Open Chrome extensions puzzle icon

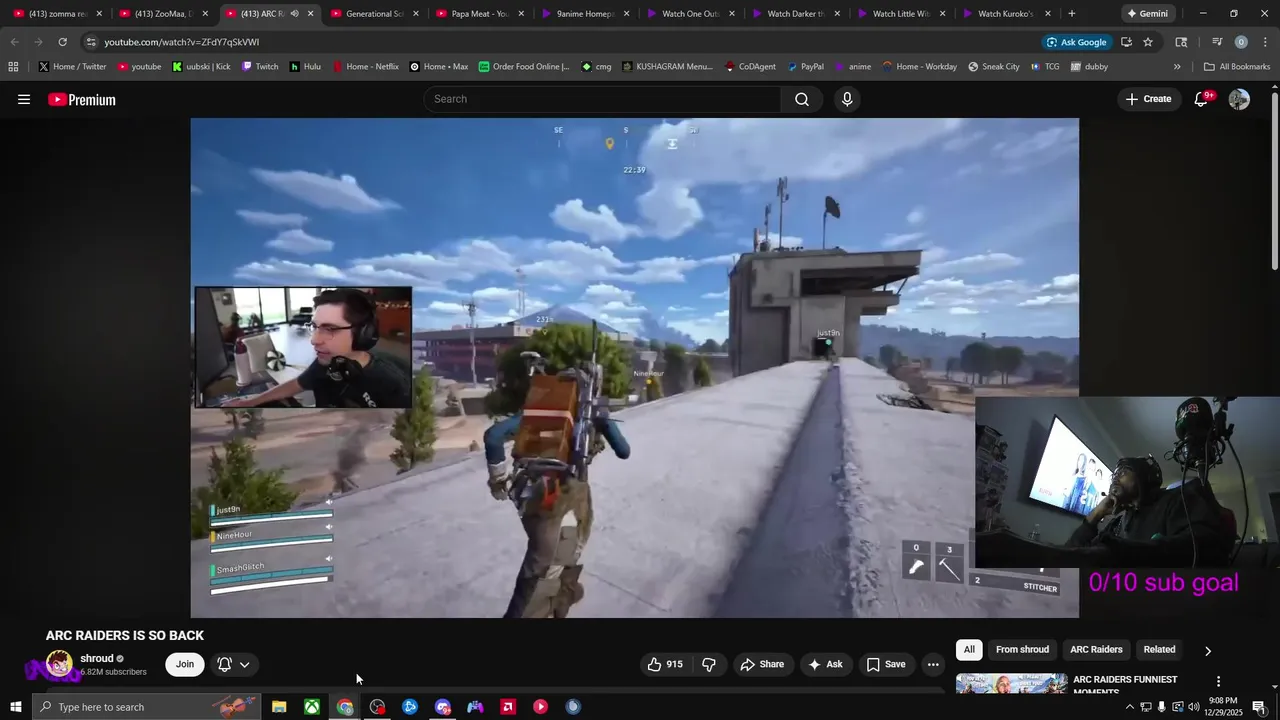click(x=1181, y=42)
